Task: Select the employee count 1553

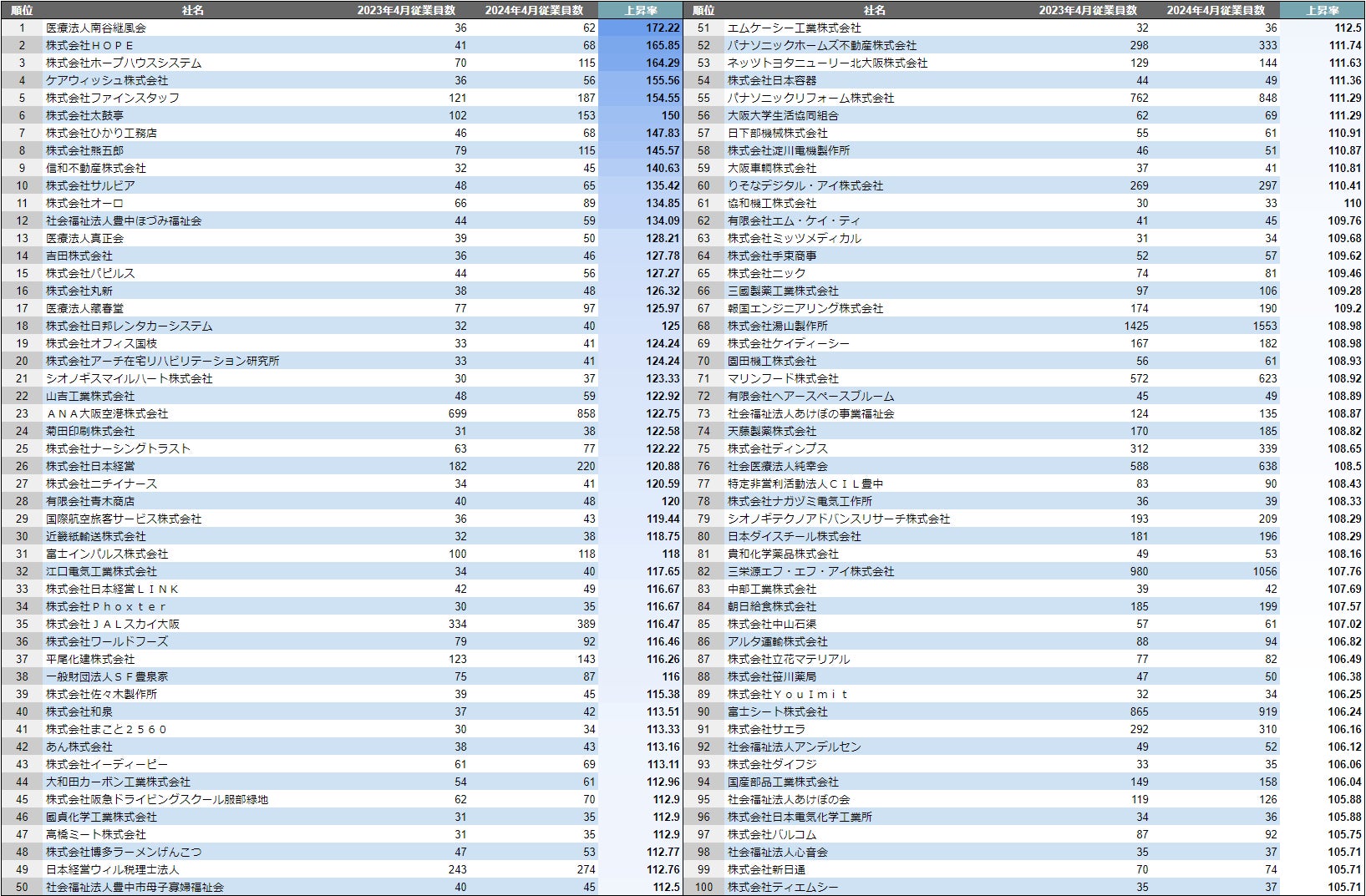Action: [x=1265, y=326]
